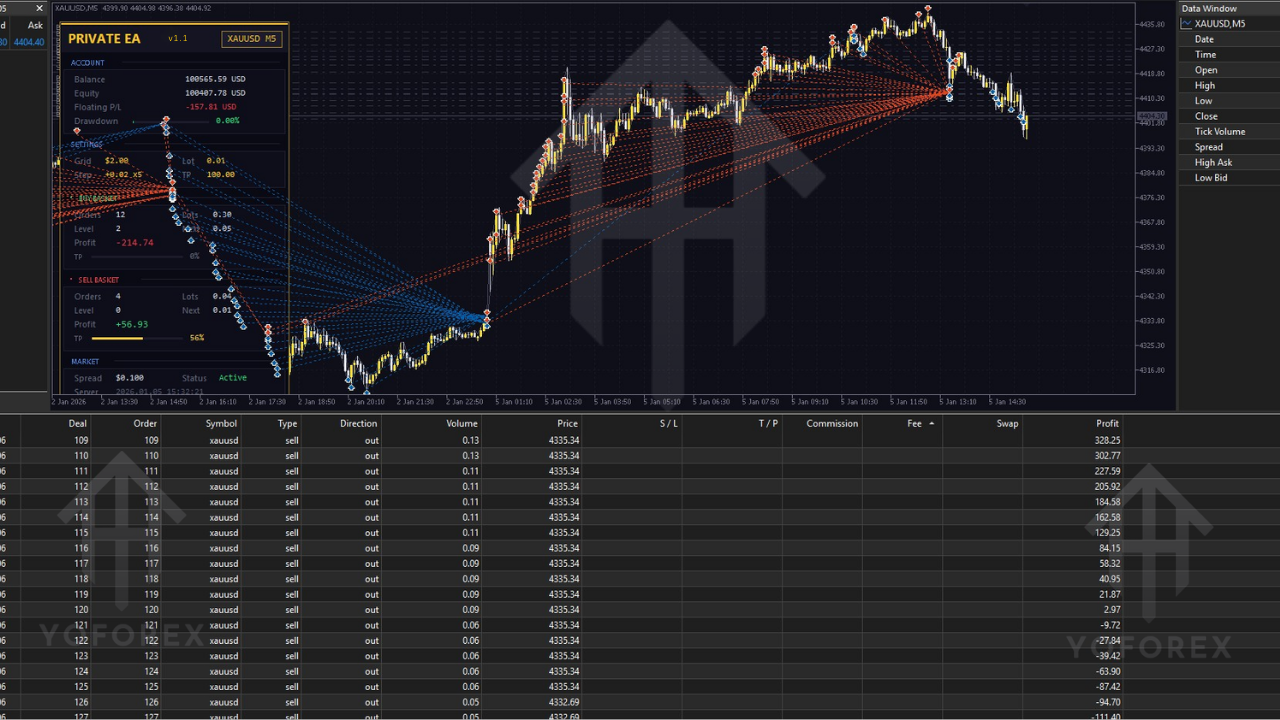
Task: Expand the MARKET section of the EA panel
Action: [85, 361]
